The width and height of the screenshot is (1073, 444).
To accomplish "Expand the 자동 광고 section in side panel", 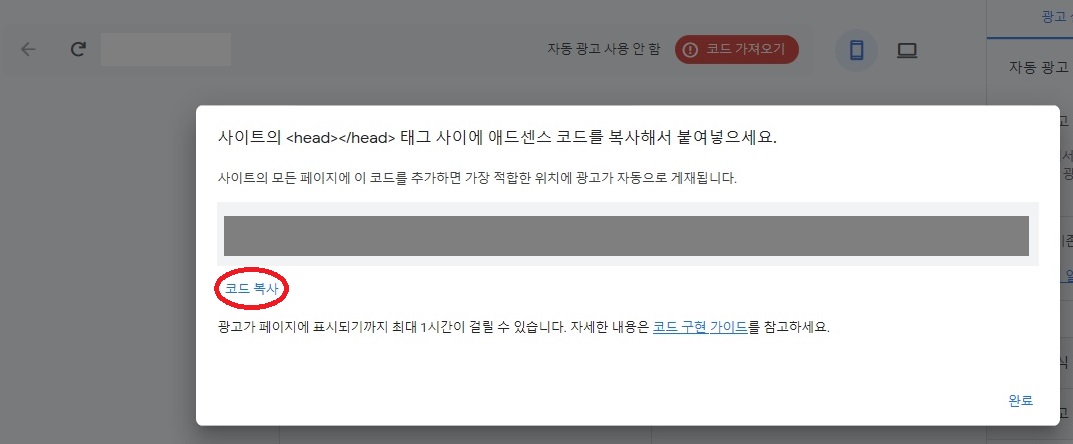I will coord(1039,67).
